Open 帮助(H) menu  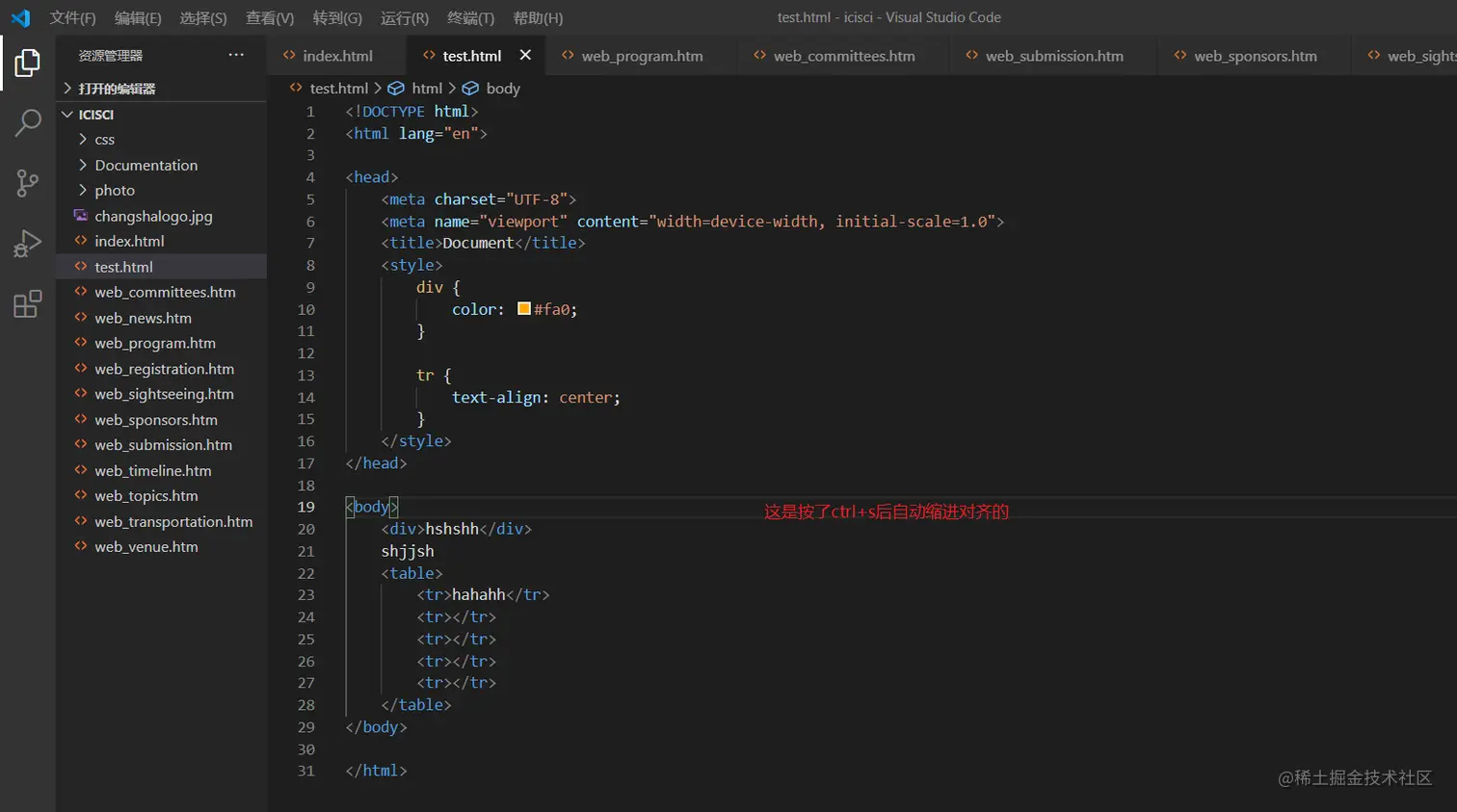[538, 17]
